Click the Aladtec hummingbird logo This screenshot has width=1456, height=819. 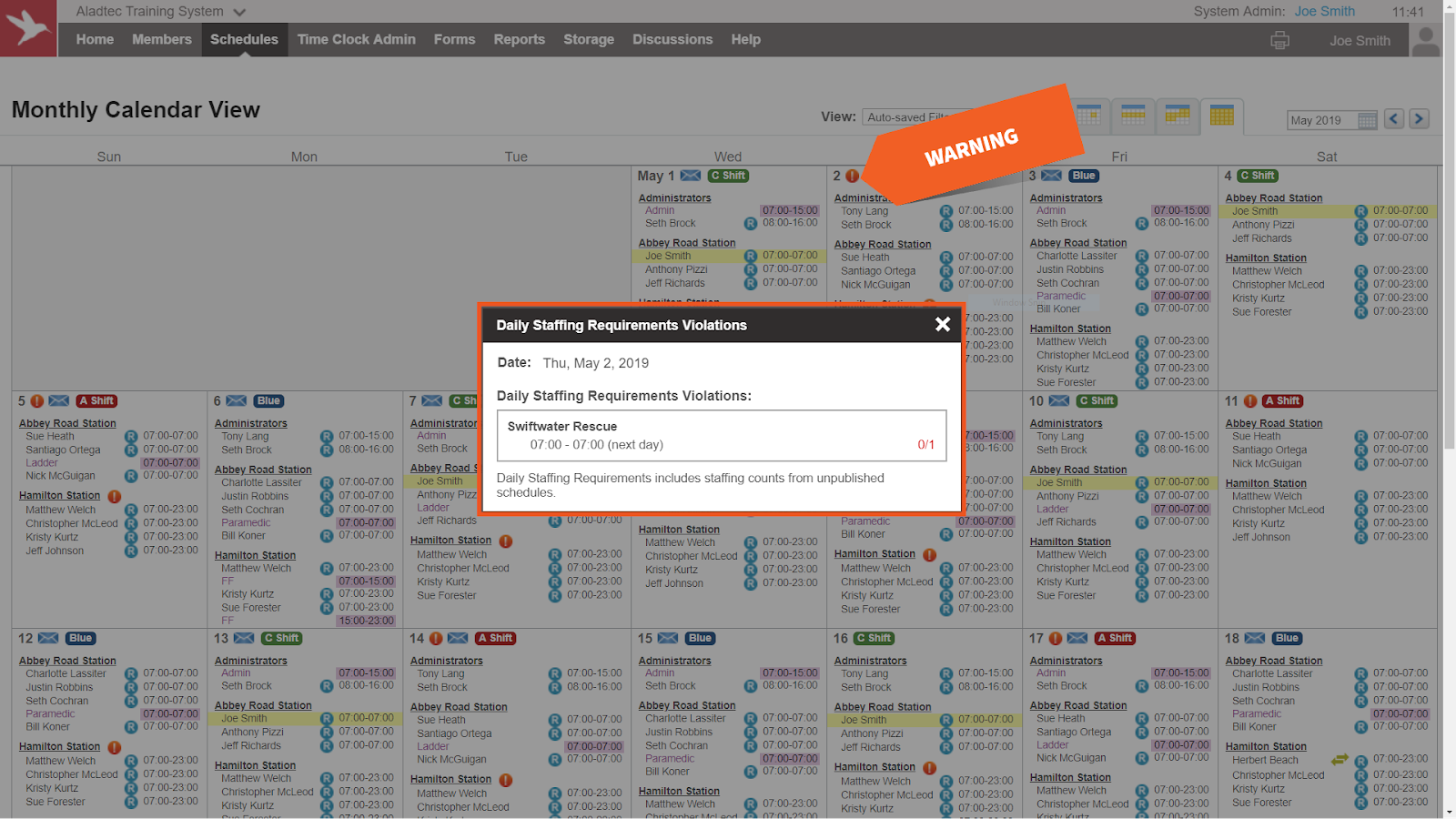point(28,28)
